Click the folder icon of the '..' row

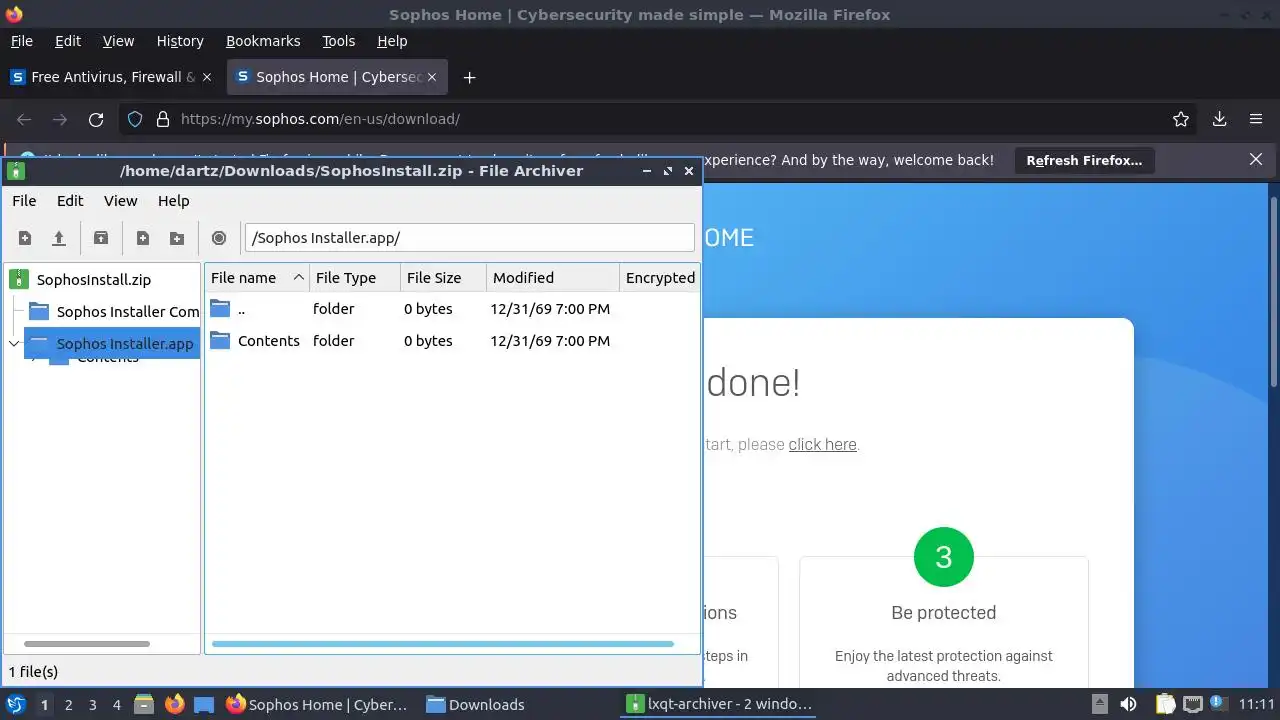[x=220, y=308]
